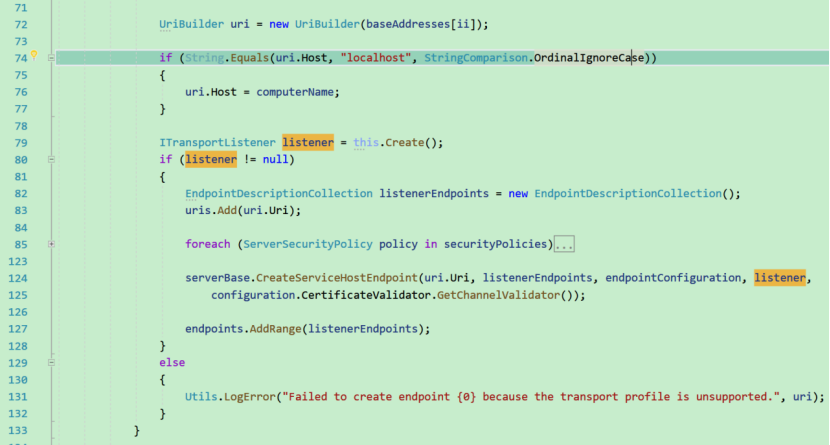Collapse the listener null check block at line 80
The width and height of the screenshot is (830, 445).
(51, 159)
